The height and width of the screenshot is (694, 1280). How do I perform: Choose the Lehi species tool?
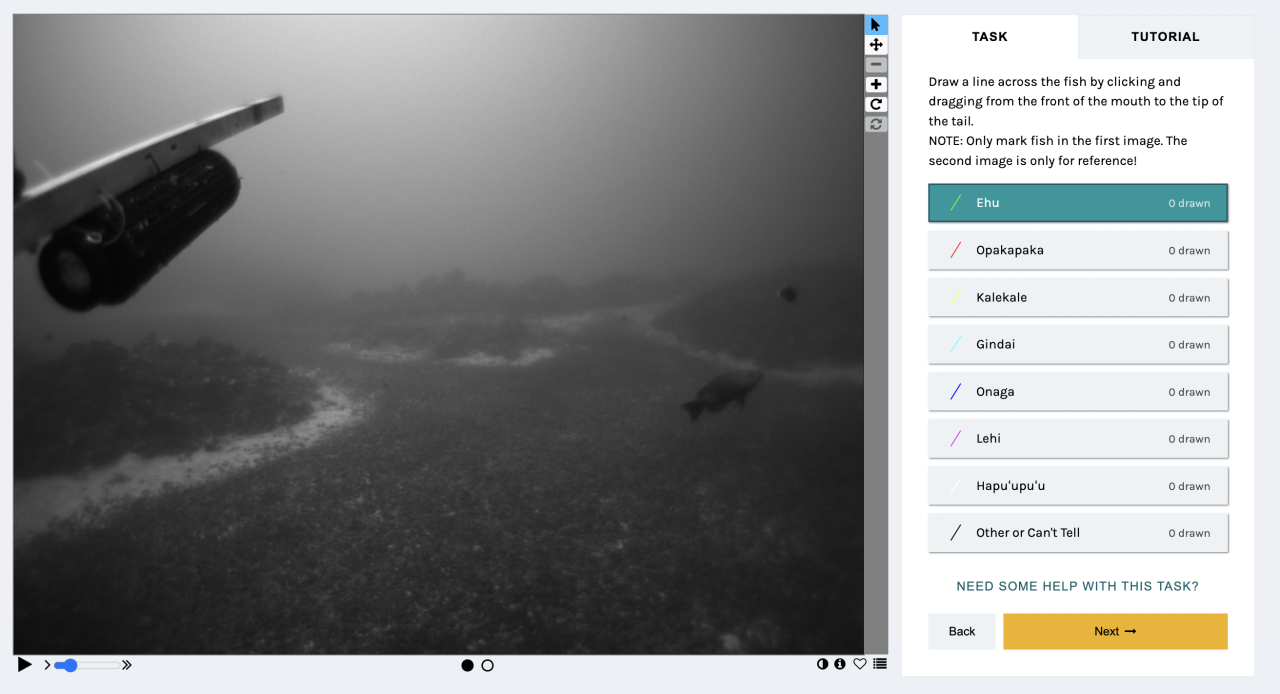point(1078,438)
